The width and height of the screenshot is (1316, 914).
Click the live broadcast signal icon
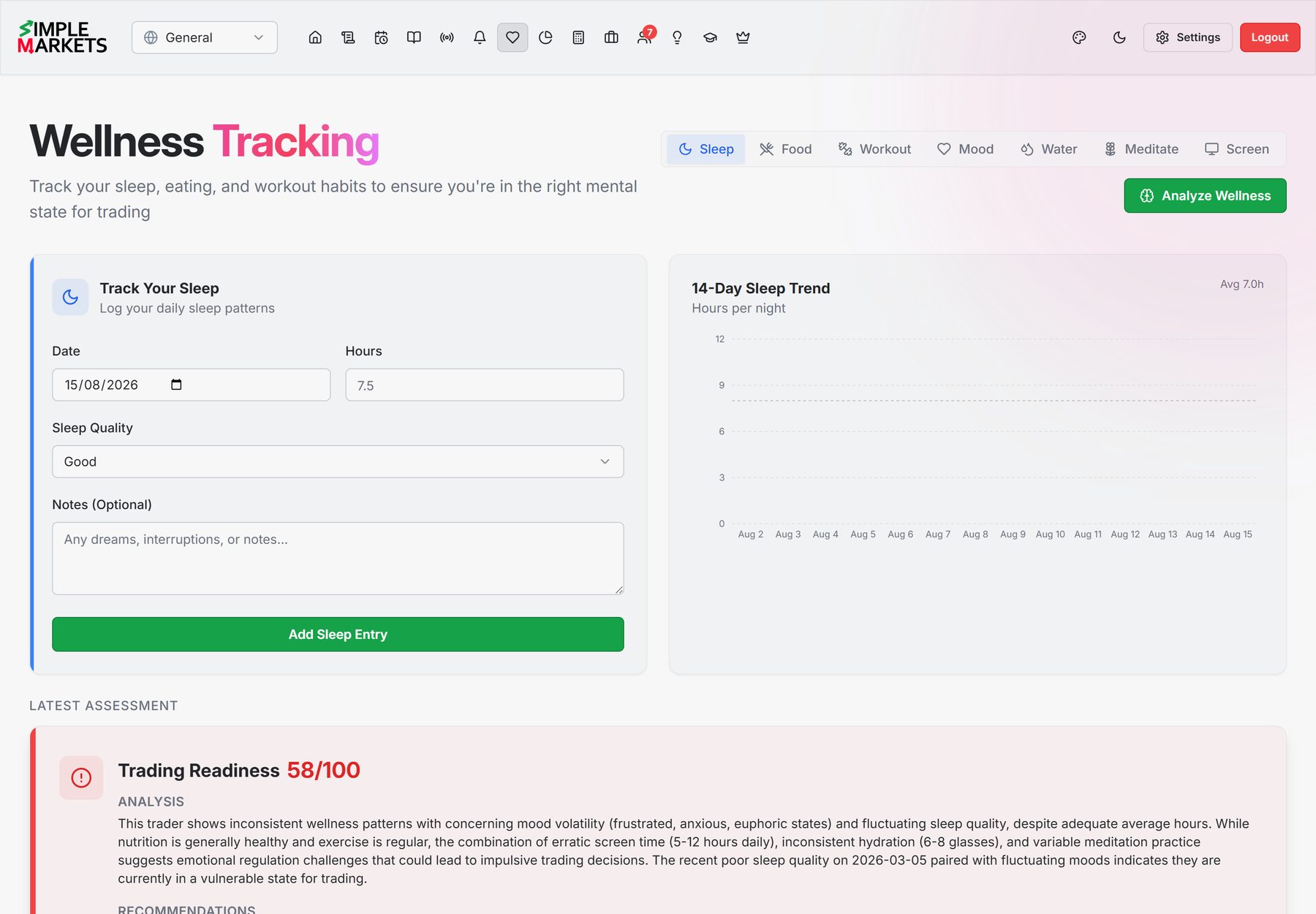tap(447, 37)
